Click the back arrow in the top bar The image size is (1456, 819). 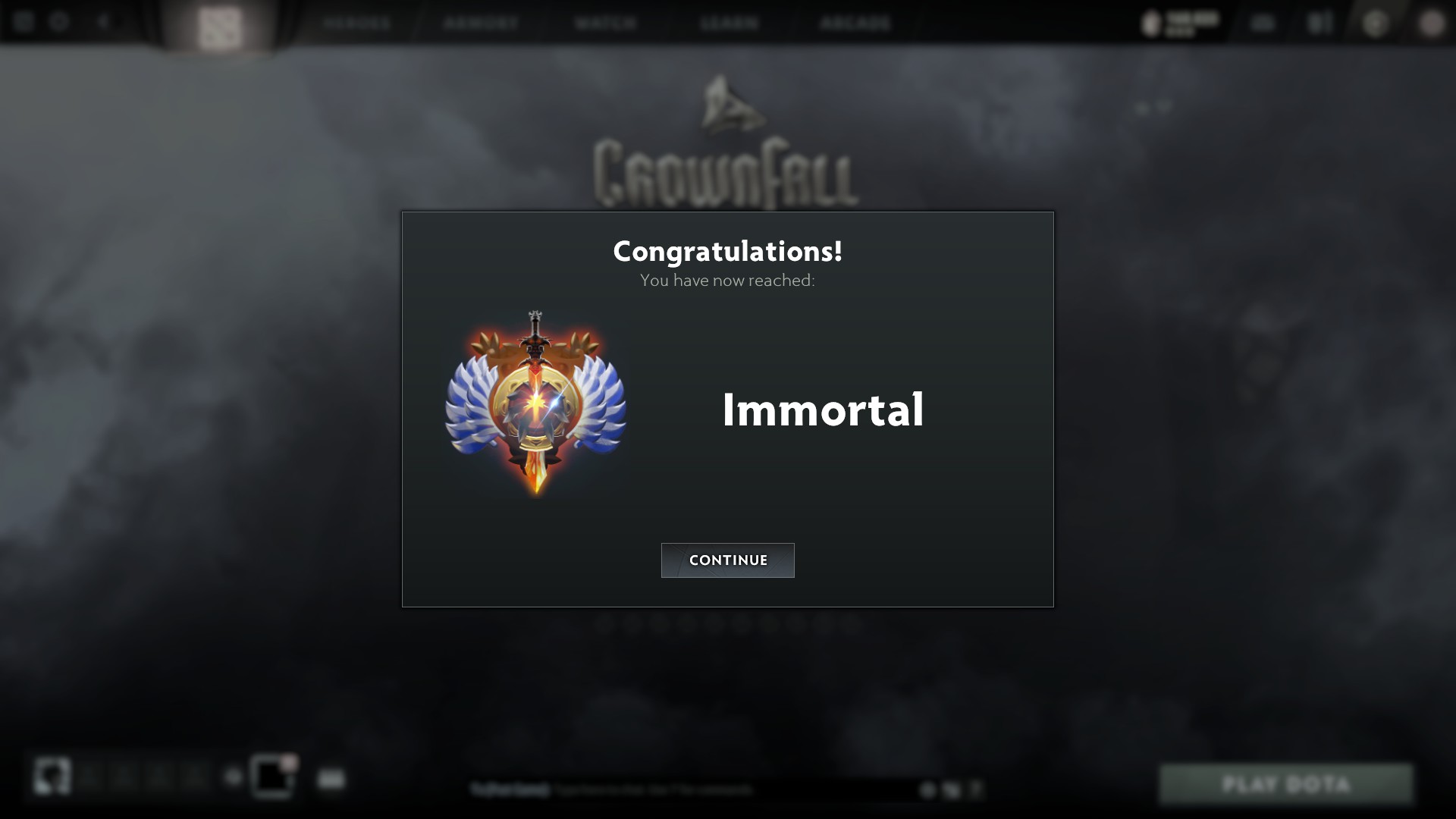coord(104,21)
